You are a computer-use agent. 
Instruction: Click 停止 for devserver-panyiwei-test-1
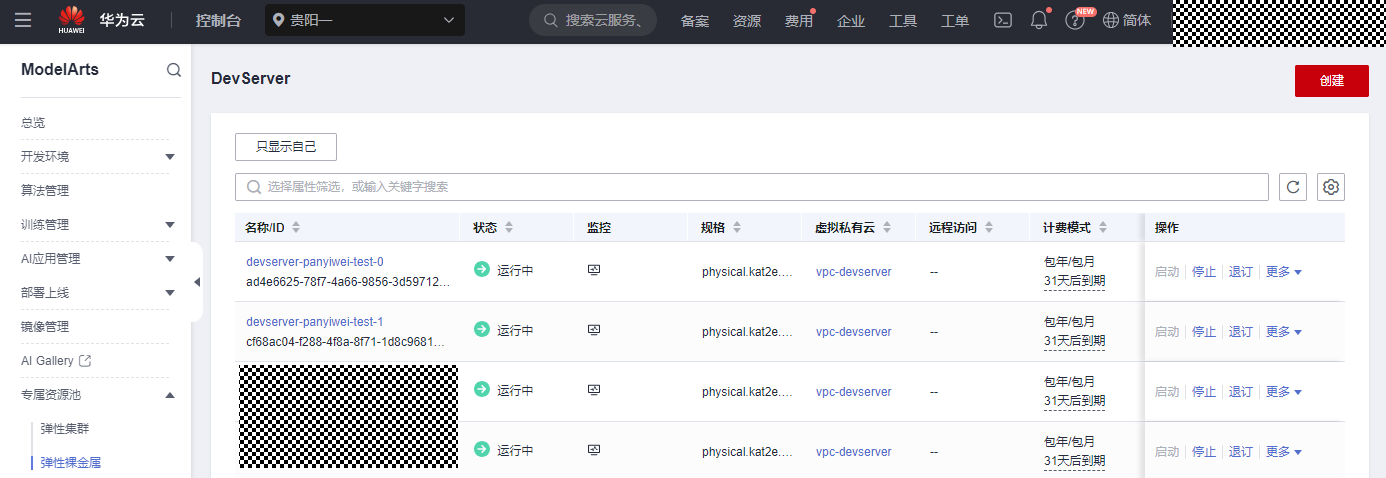click(x=1204, y=332)
